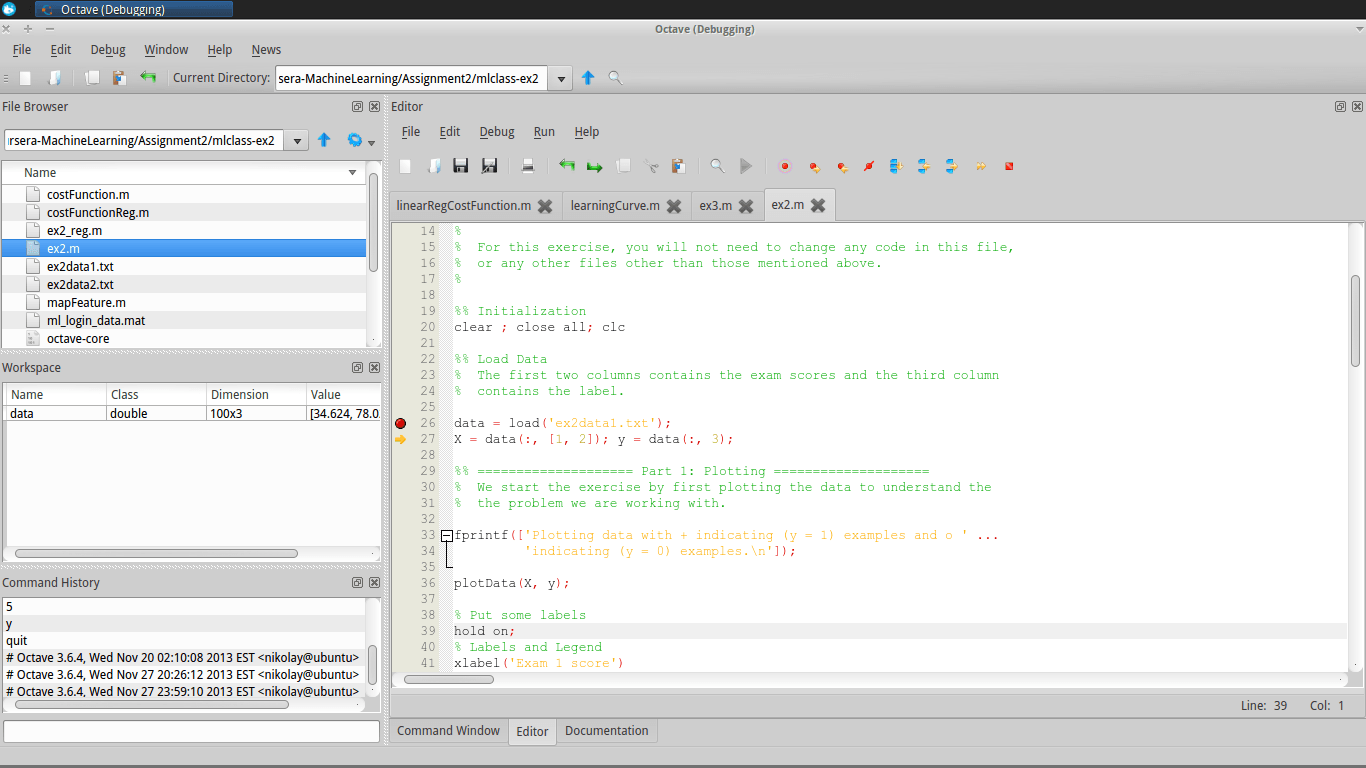Print the current file using the toolbar icon

(x=528, y=166)
